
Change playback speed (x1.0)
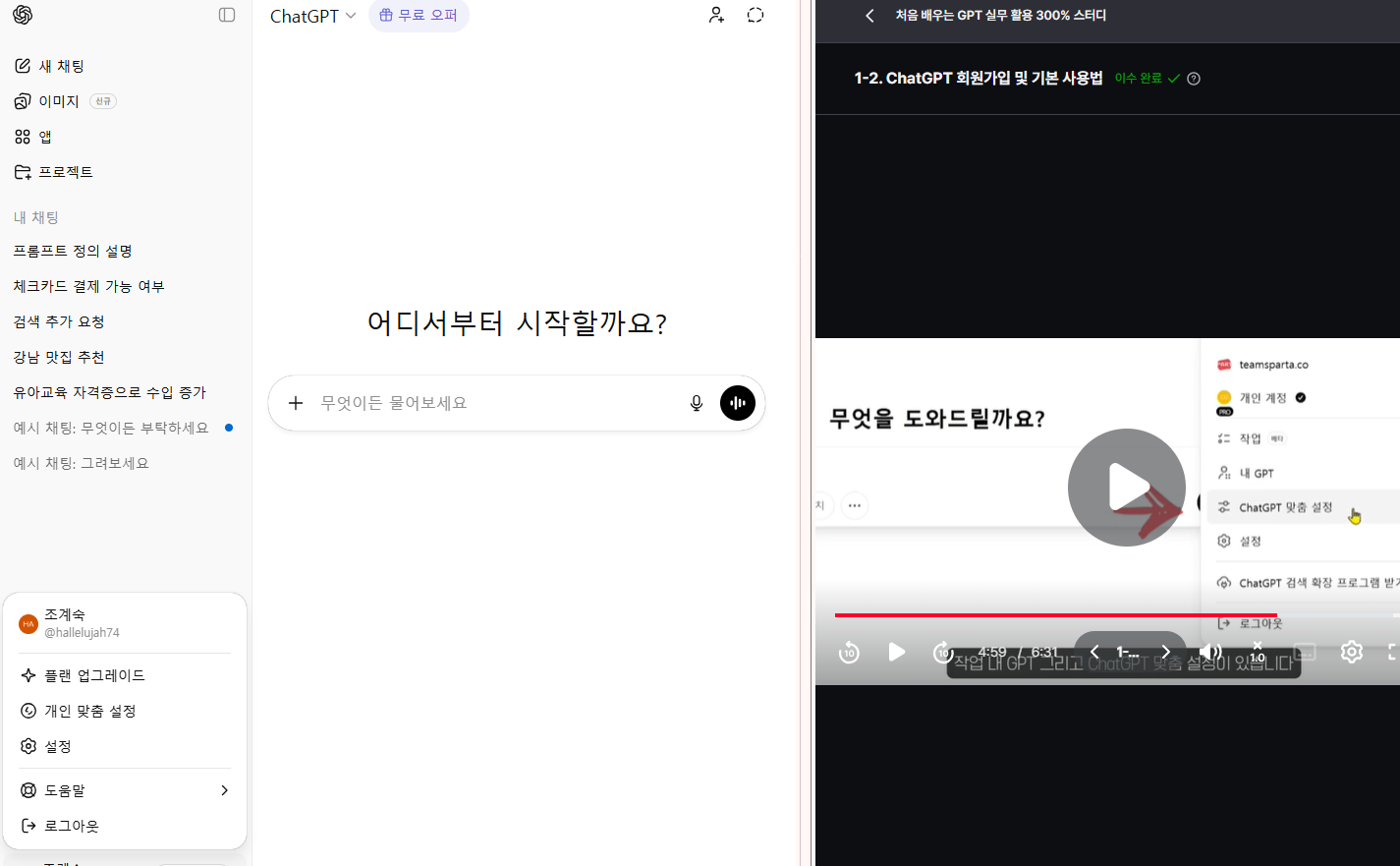[x=1258, y=652]
